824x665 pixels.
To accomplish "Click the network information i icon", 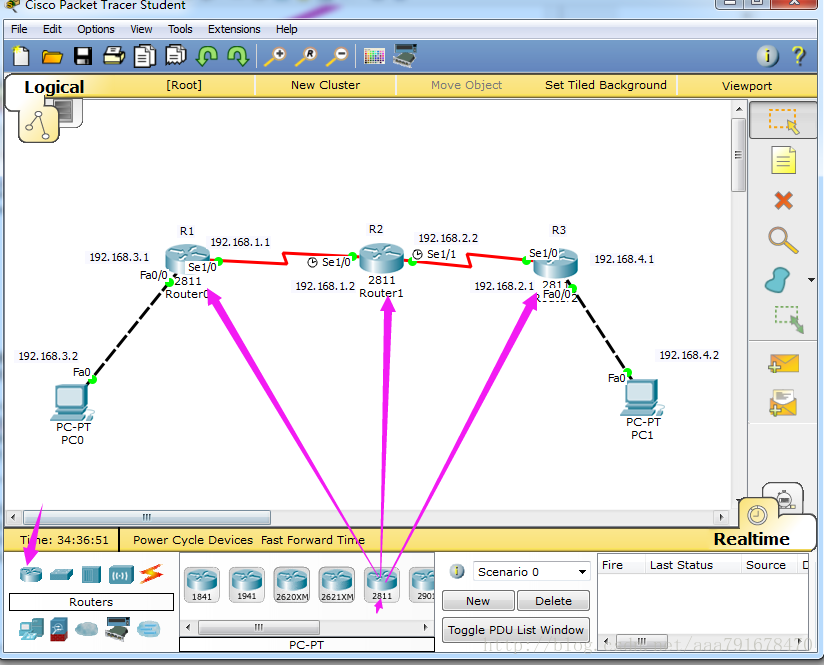I will tap(767, 56).
